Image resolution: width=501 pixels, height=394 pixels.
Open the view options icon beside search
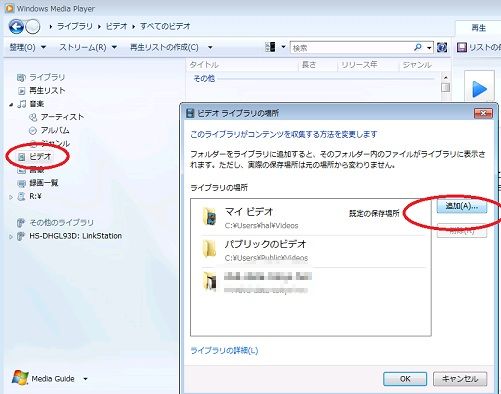pos(270,47)
